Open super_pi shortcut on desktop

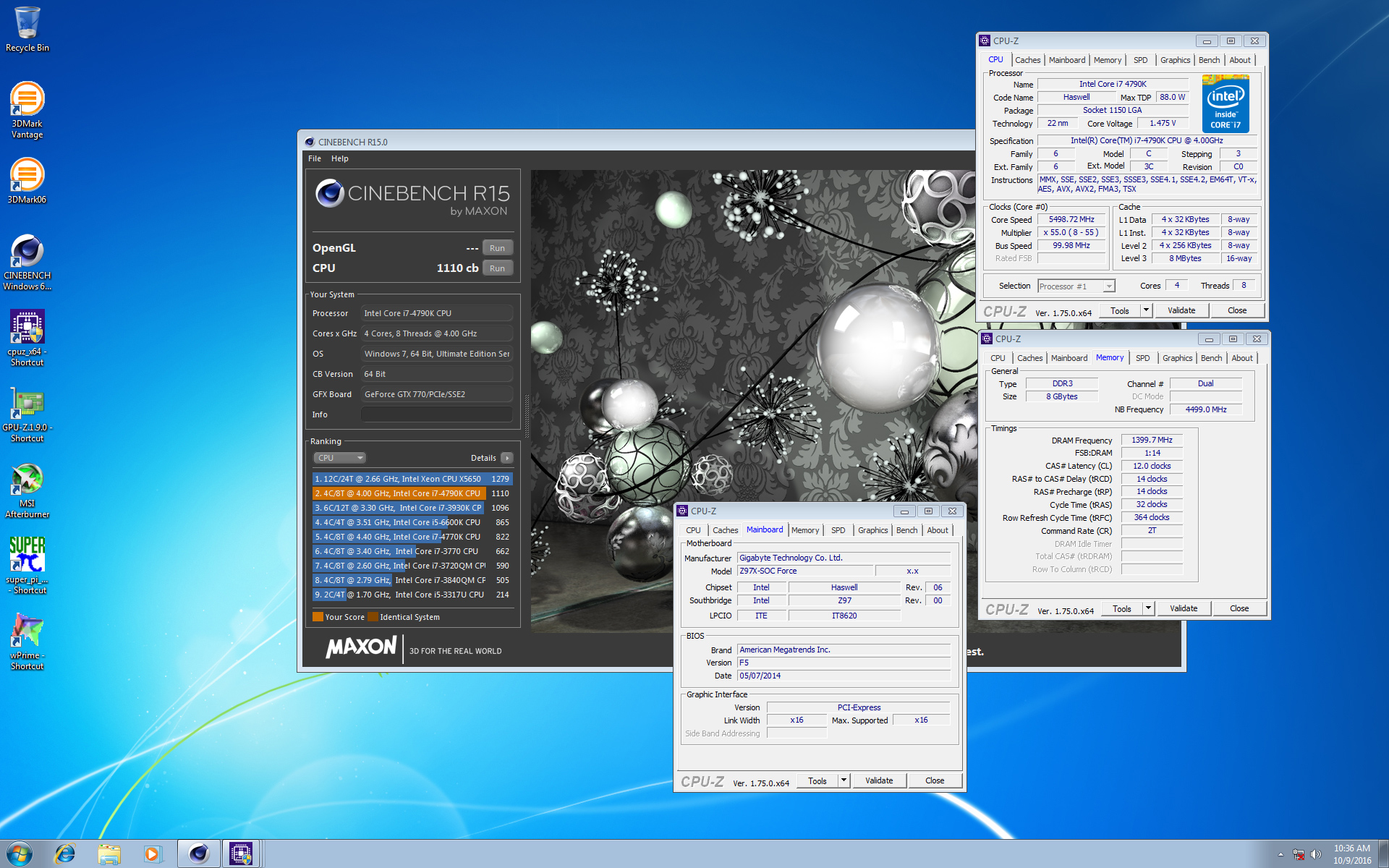pyautogui.click(x=27, y=566)
